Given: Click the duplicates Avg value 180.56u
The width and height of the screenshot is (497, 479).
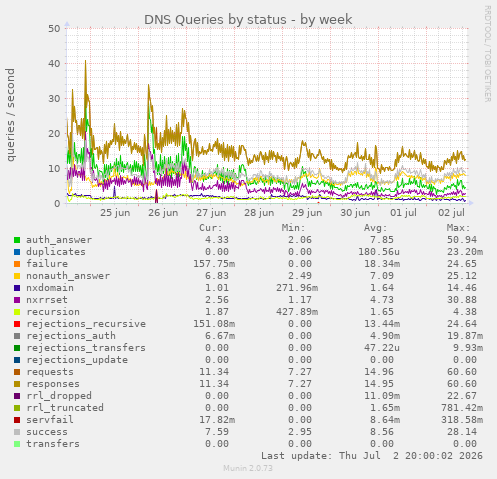Looking at the screenshot, I should click(x=379, y=252).
